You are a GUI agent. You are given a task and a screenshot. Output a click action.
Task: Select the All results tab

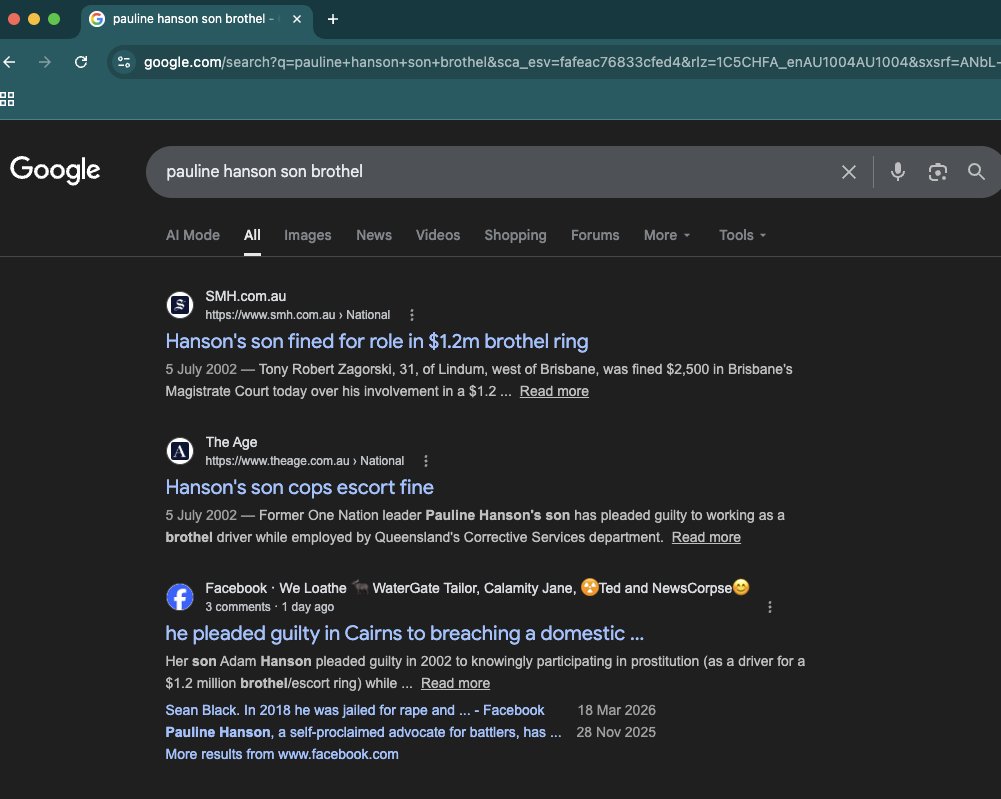[x=252, y=235]
